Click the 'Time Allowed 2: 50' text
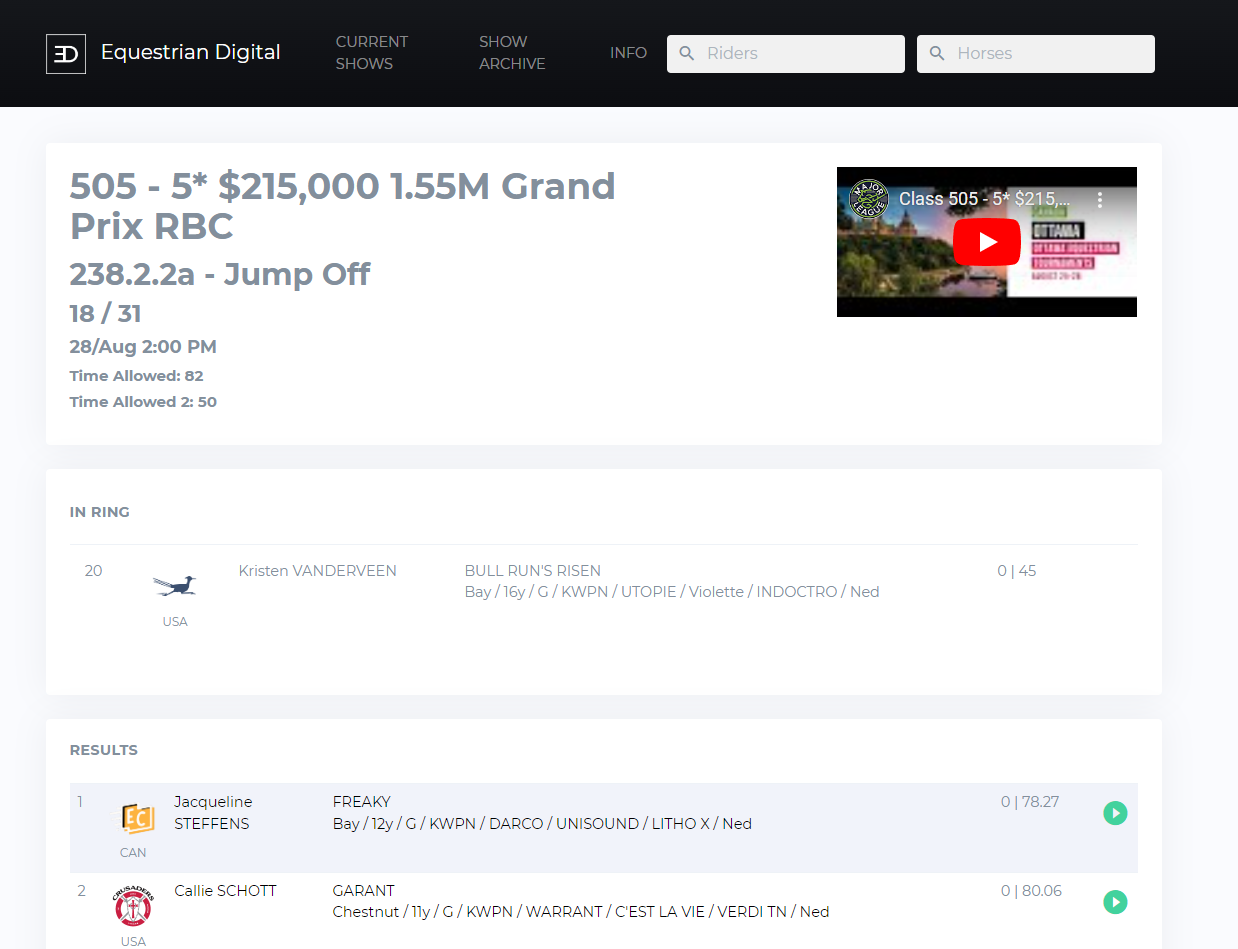Screen dimensions: 1238x949 coord(143,402)
